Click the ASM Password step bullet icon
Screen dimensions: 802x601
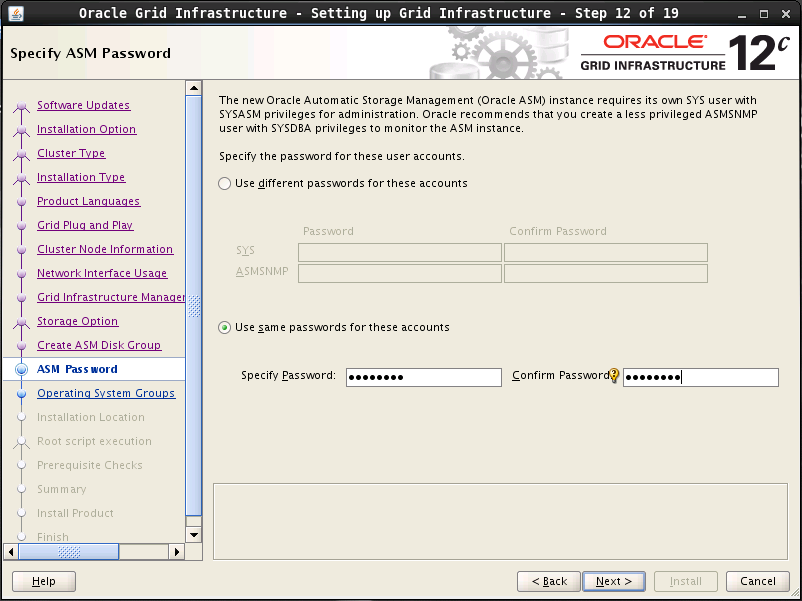[21, 370]
